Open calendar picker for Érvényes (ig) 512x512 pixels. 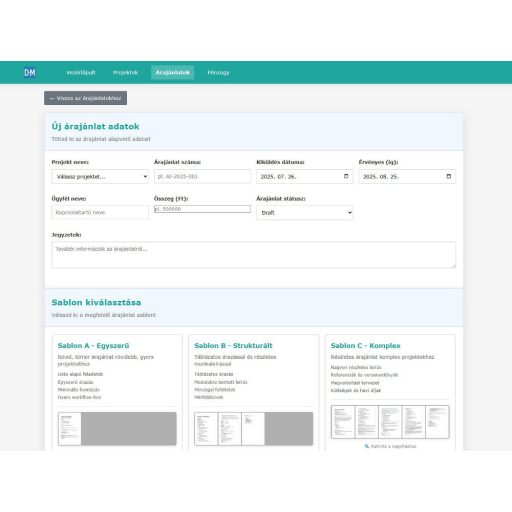[449, 176]
